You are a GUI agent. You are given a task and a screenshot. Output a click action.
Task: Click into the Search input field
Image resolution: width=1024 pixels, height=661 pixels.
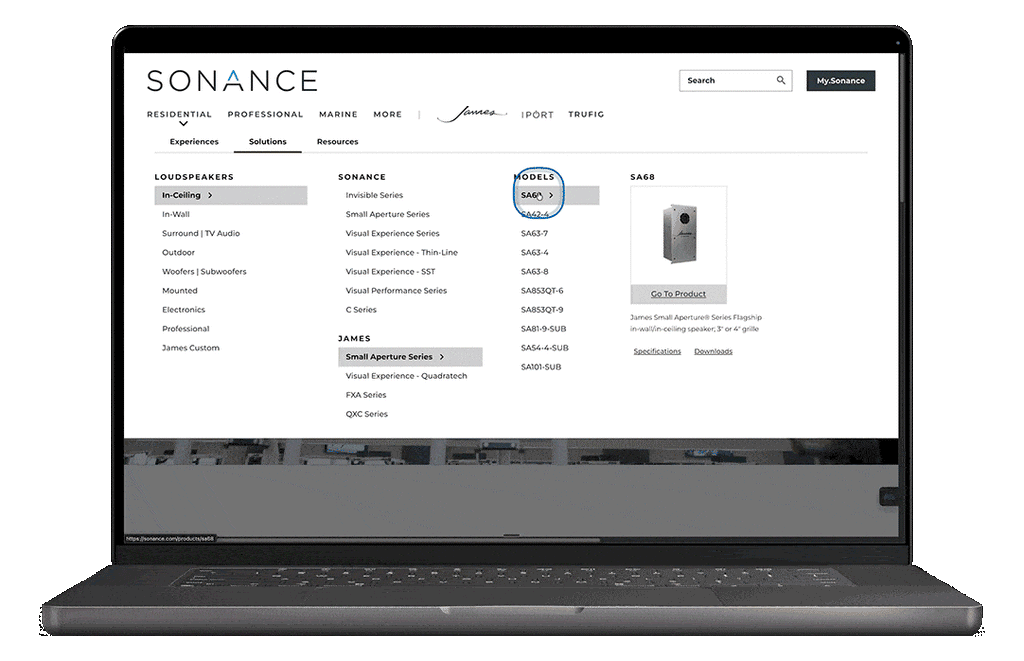pos(725,80)
